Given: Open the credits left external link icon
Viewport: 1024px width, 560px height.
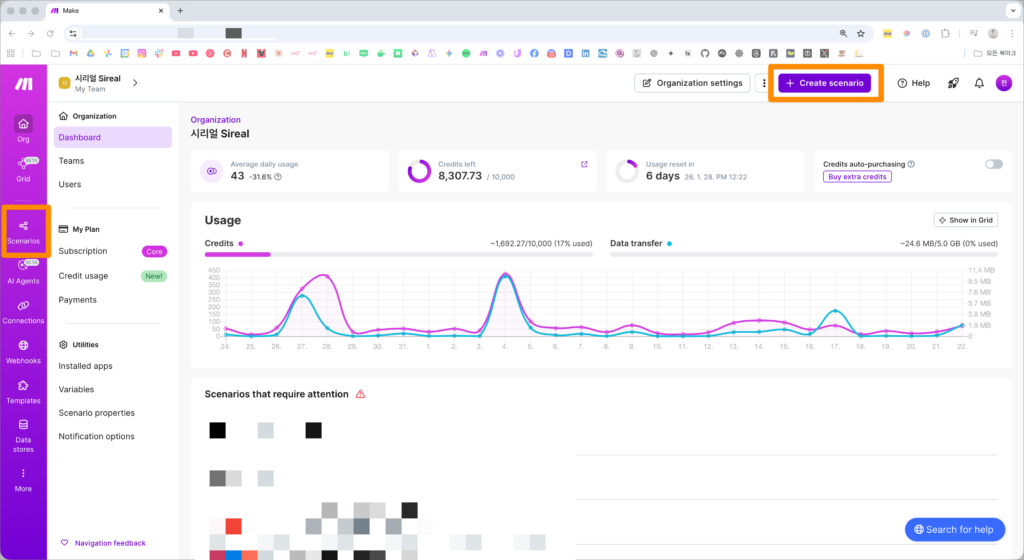Looking at the screenshot, I should 584,164.
